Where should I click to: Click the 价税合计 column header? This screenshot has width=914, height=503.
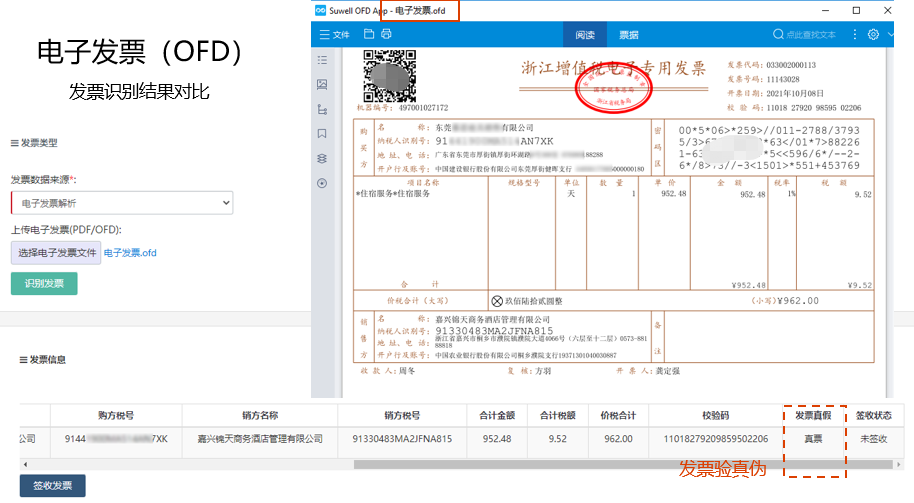pos(618,415)
